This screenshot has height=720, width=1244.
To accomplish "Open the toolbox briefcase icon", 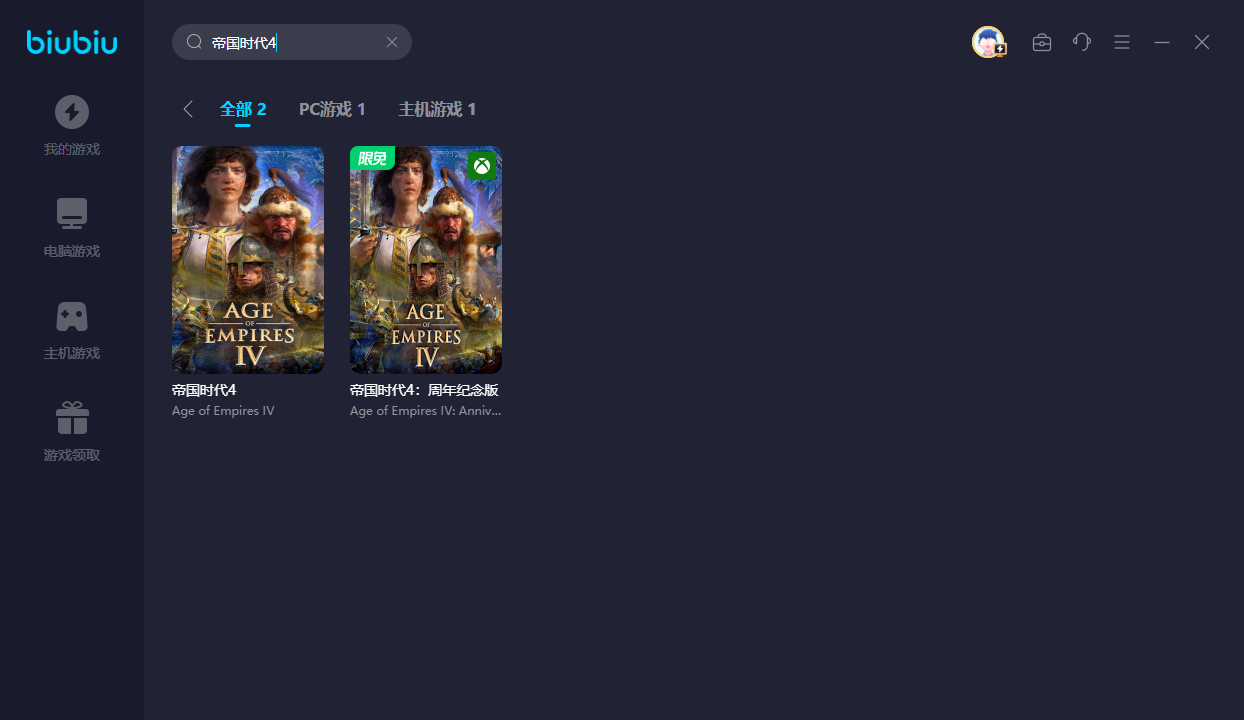I will tap(1042, 42).
